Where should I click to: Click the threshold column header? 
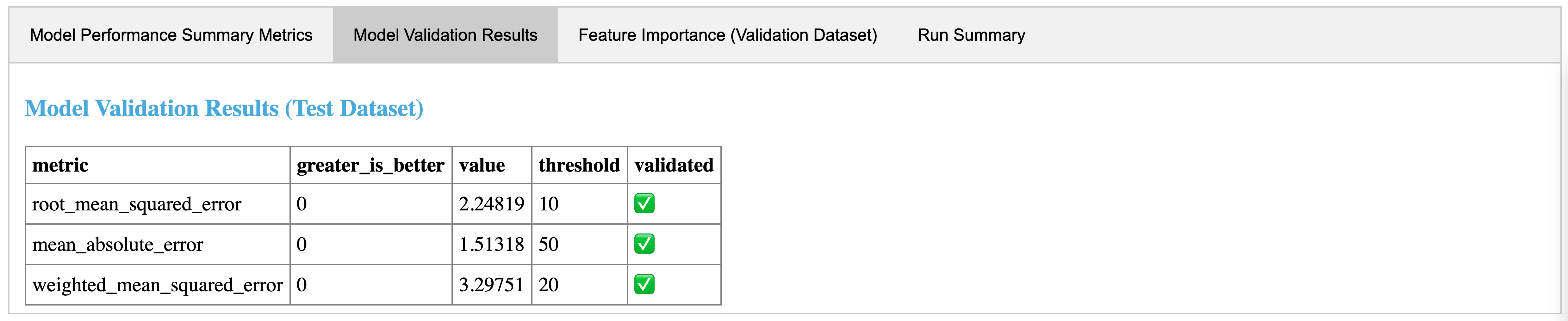(x=579, y=165)
